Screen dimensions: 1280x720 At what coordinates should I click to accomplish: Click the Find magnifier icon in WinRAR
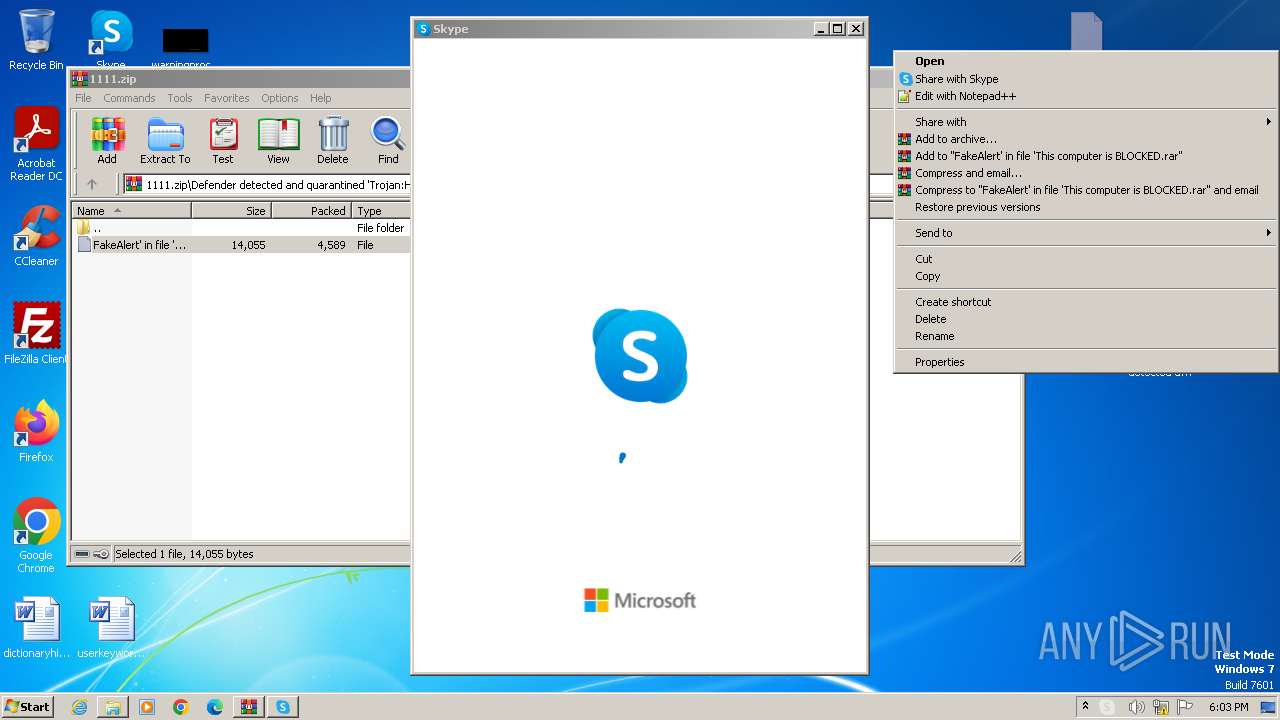[x=388, y=141]
